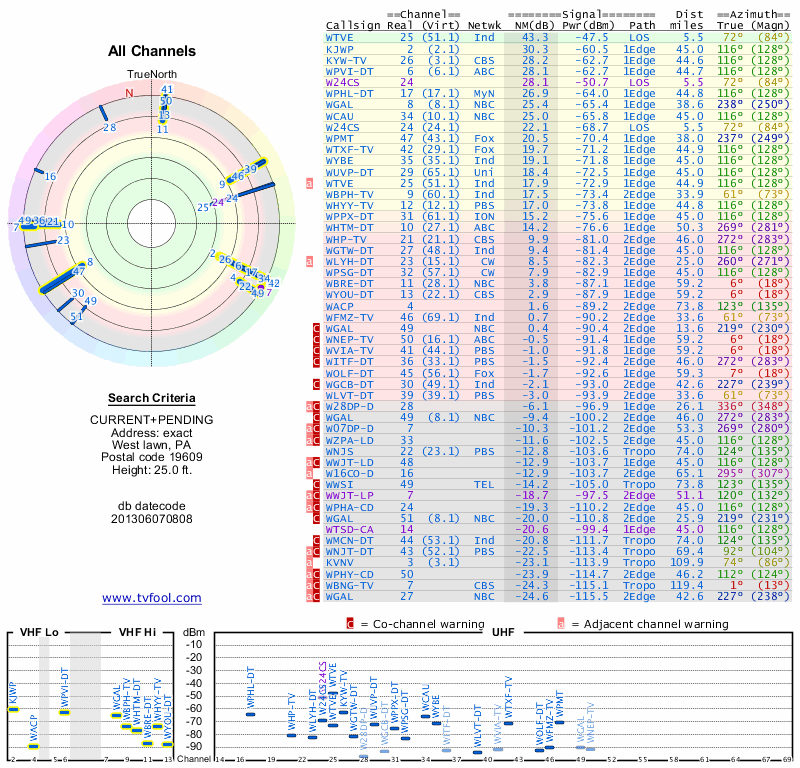Open the www.tvfool.com link
This screenshot has height=768, width=800.
[x=151, y=598]
